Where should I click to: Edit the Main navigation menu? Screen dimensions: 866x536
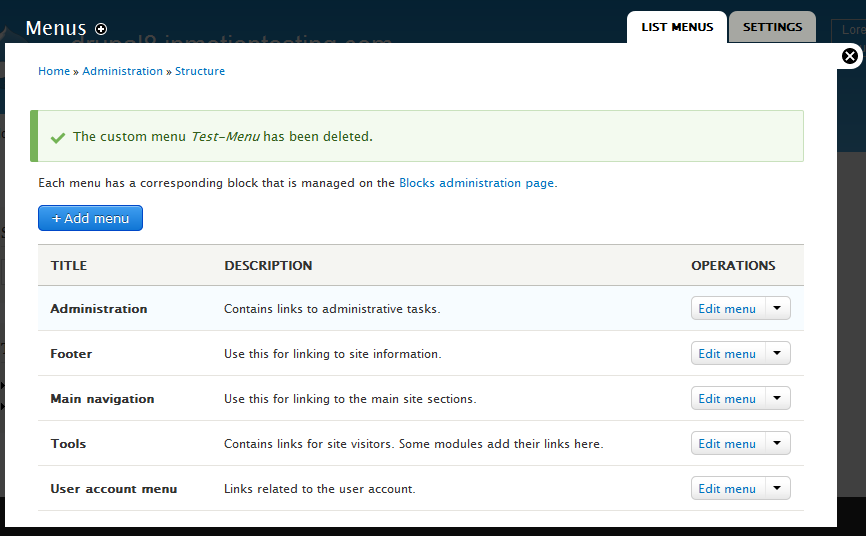pyautogui.click(x=727, y=399)
